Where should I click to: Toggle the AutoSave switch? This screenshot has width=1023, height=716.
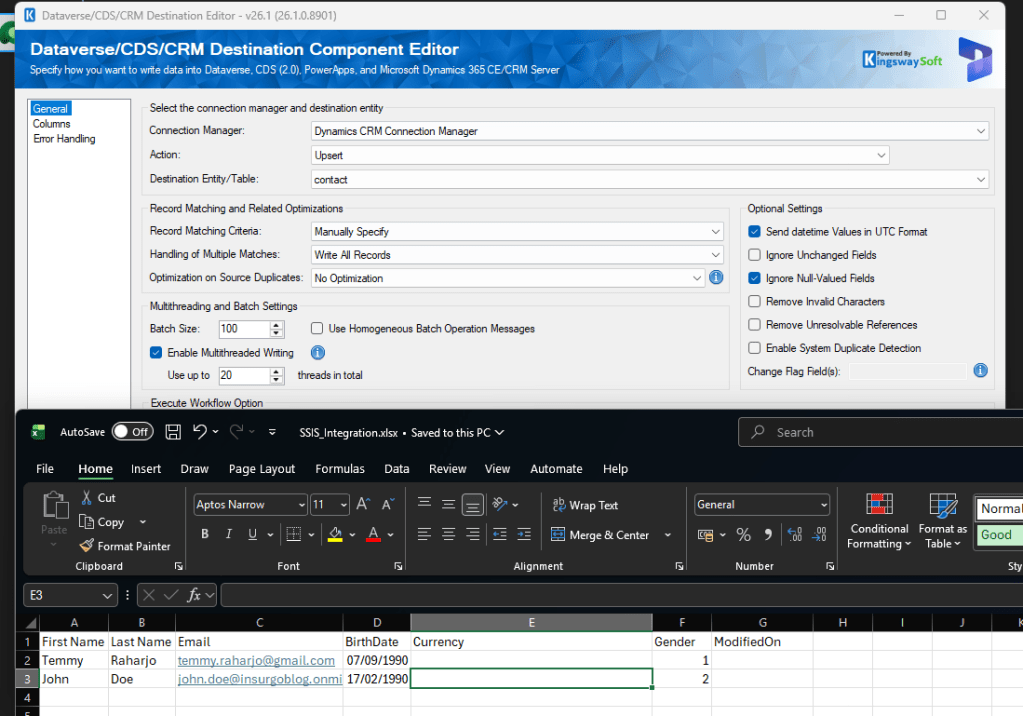(132, 431)
